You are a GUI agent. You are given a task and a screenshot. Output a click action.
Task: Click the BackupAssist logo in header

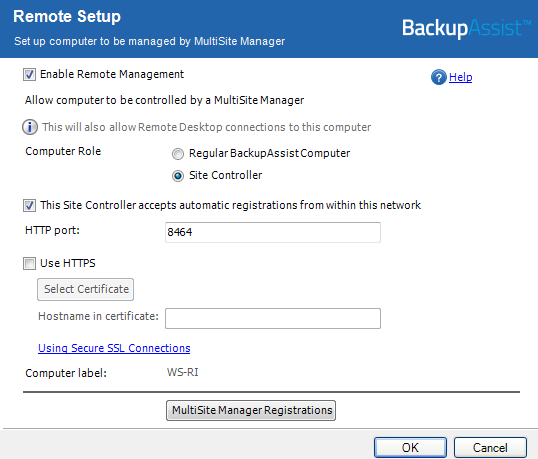pyautogui.click(x=466, y=28)
